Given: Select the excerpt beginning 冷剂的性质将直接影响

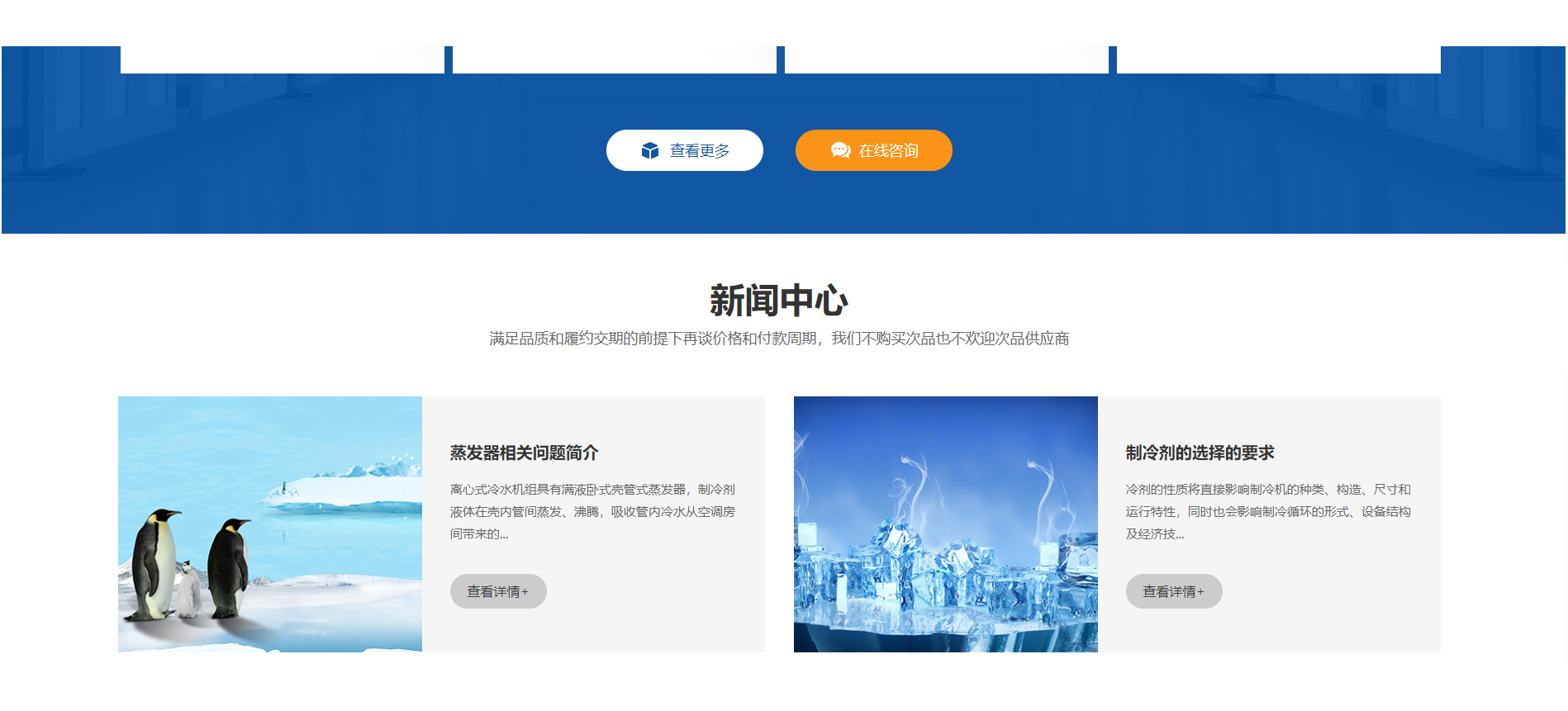Looking at the screenshot, I should click(1267, 512).
